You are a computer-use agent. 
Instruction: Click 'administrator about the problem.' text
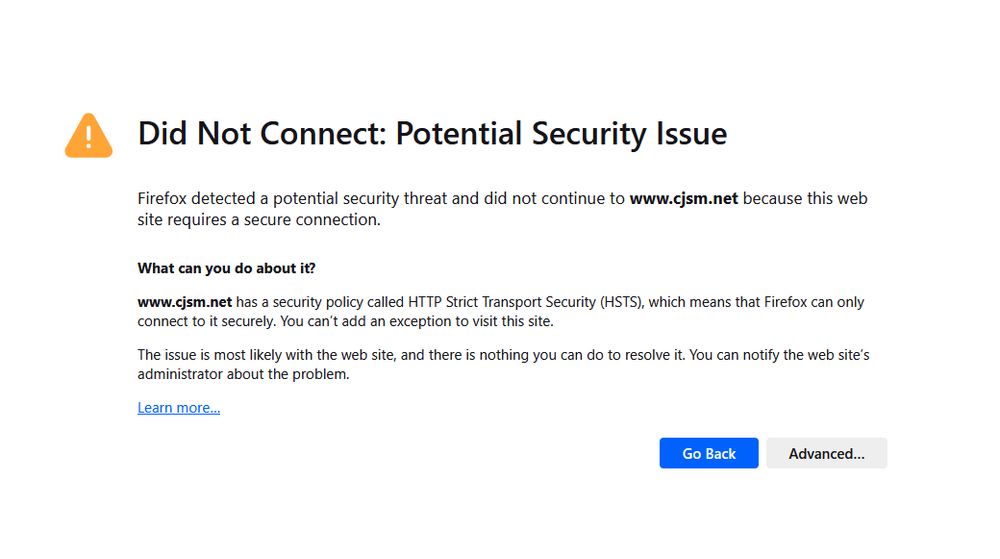[243, 374]
